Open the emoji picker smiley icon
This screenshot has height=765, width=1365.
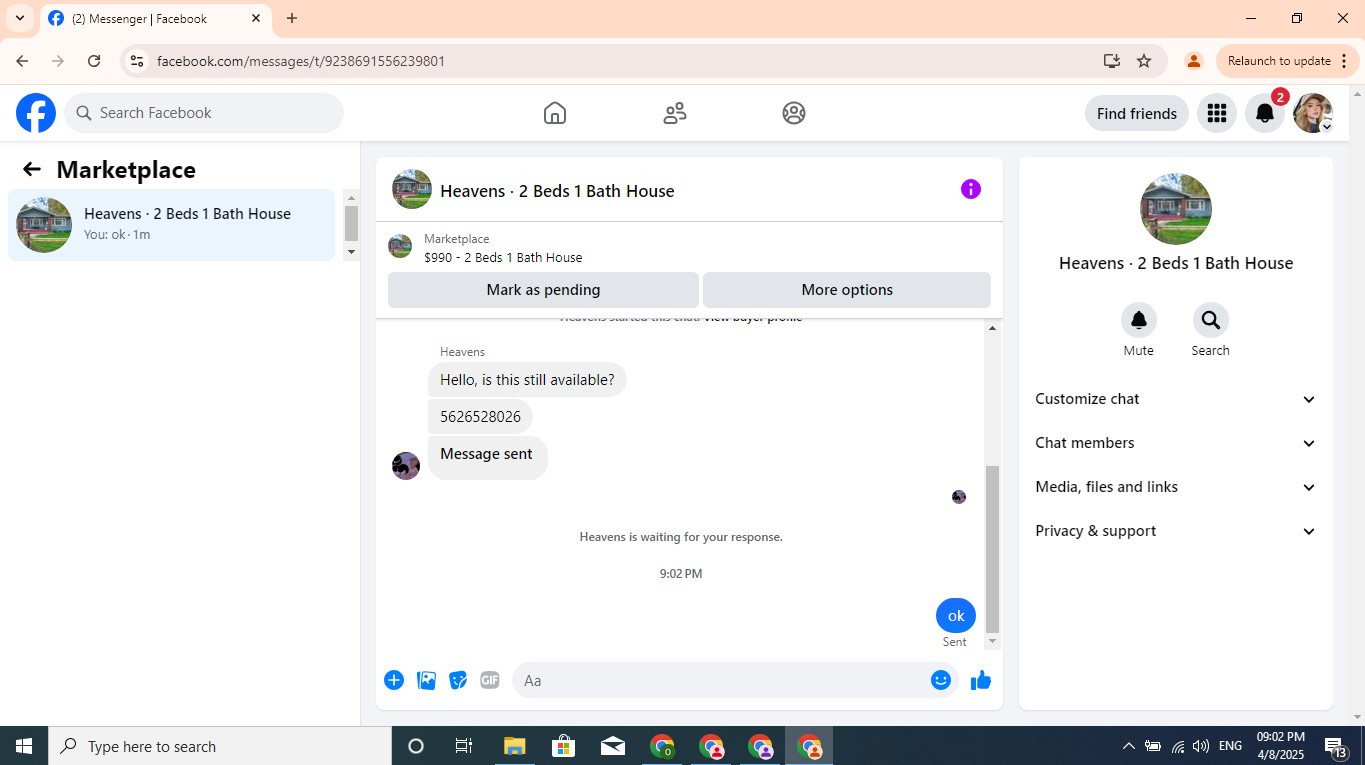[x=941, y=680]
